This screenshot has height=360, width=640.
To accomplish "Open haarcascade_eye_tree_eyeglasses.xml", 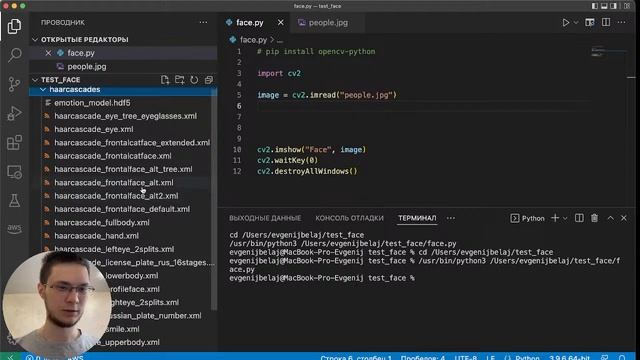I will click(125, 116).
